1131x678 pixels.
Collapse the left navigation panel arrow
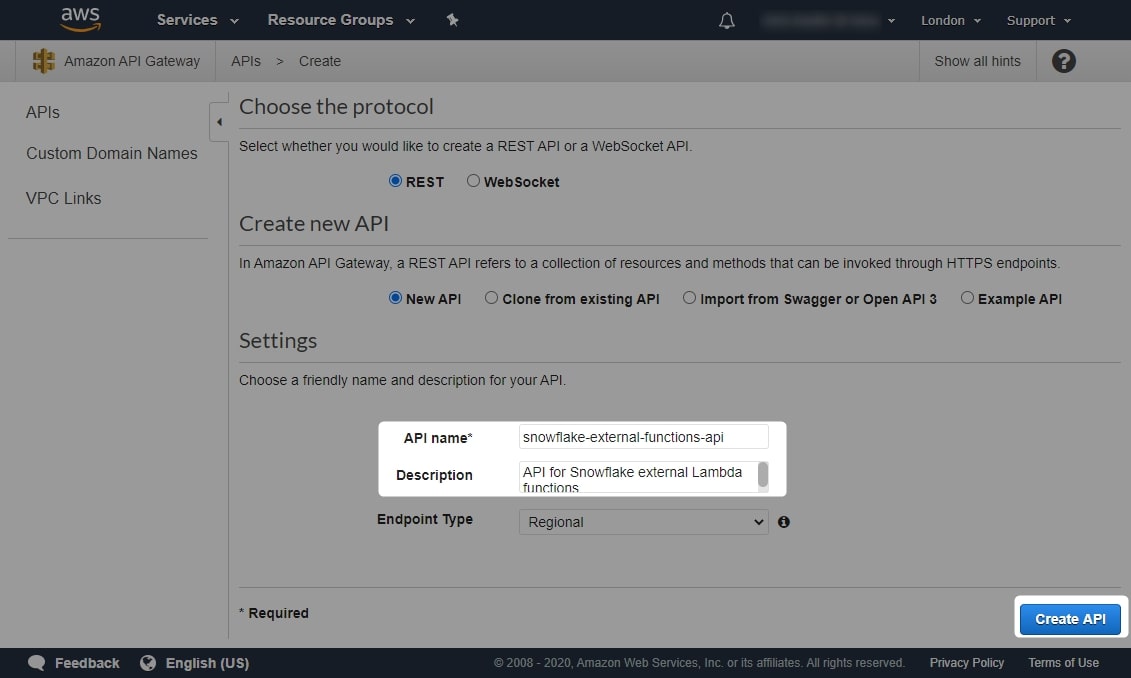219,122
